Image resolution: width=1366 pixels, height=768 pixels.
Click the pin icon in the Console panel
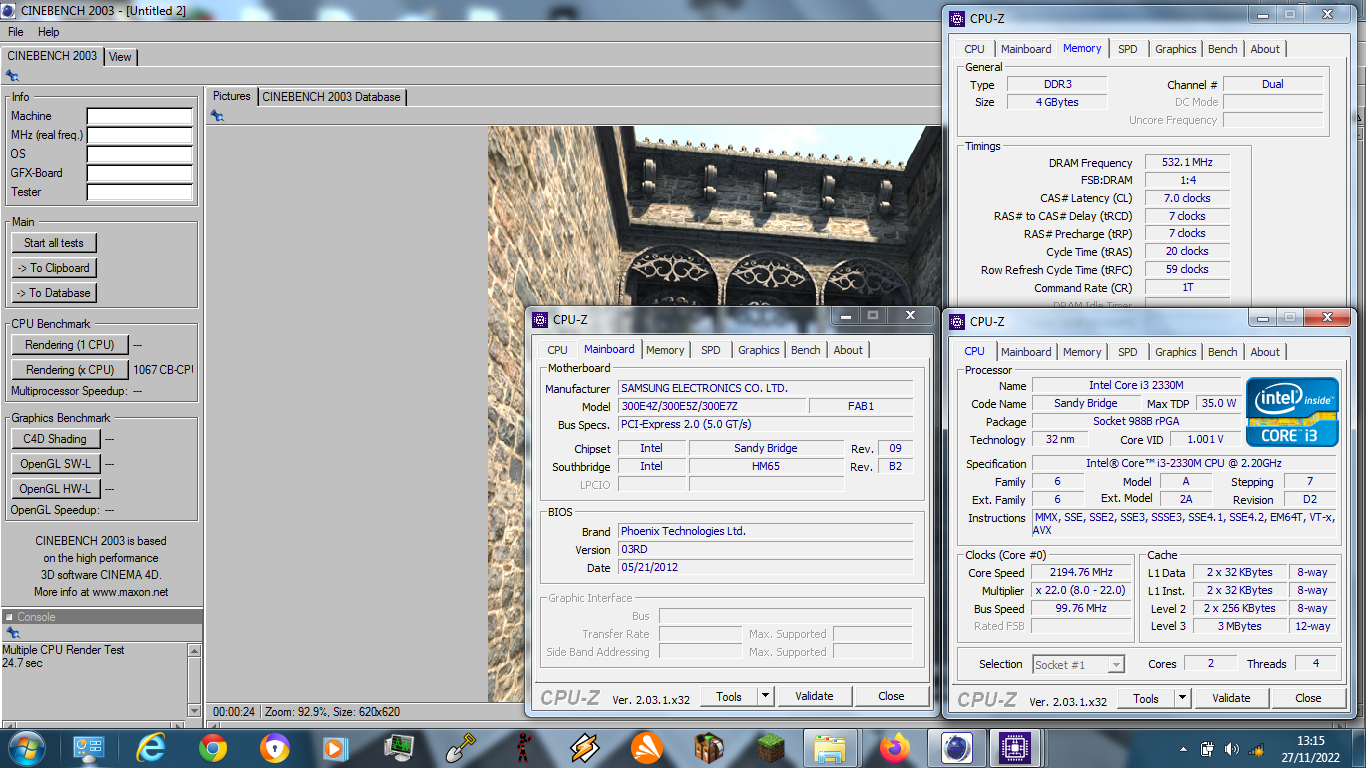click(x=12, y=633)
